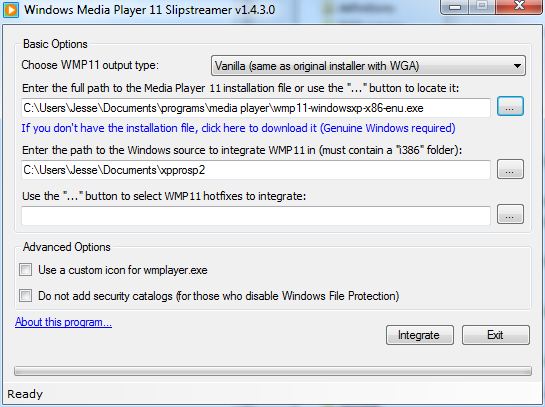Click the xpprosp2 Windows source path field
The height and width of the screenshot is (407, 545).
coord(256,170)
